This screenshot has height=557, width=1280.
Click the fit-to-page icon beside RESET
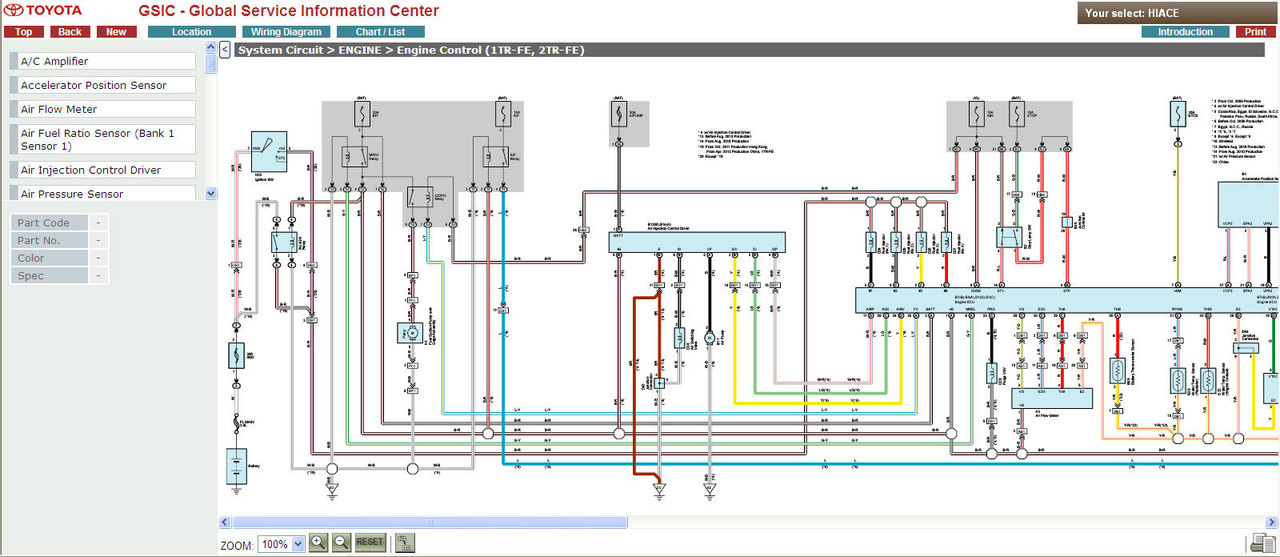(x=405, y=543)
